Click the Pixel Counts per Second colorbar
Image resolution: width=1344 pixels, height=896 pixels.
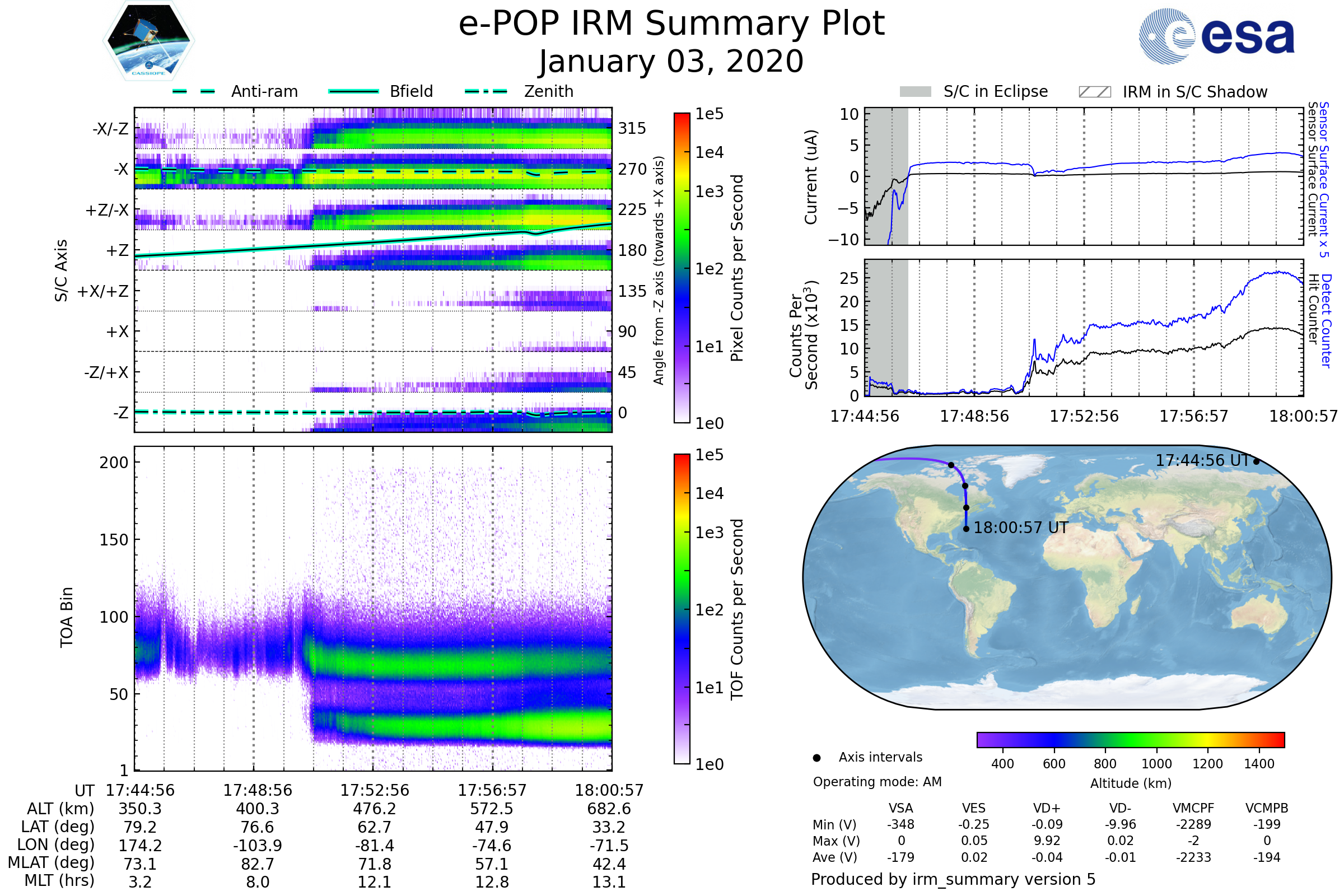coord(682,268)
